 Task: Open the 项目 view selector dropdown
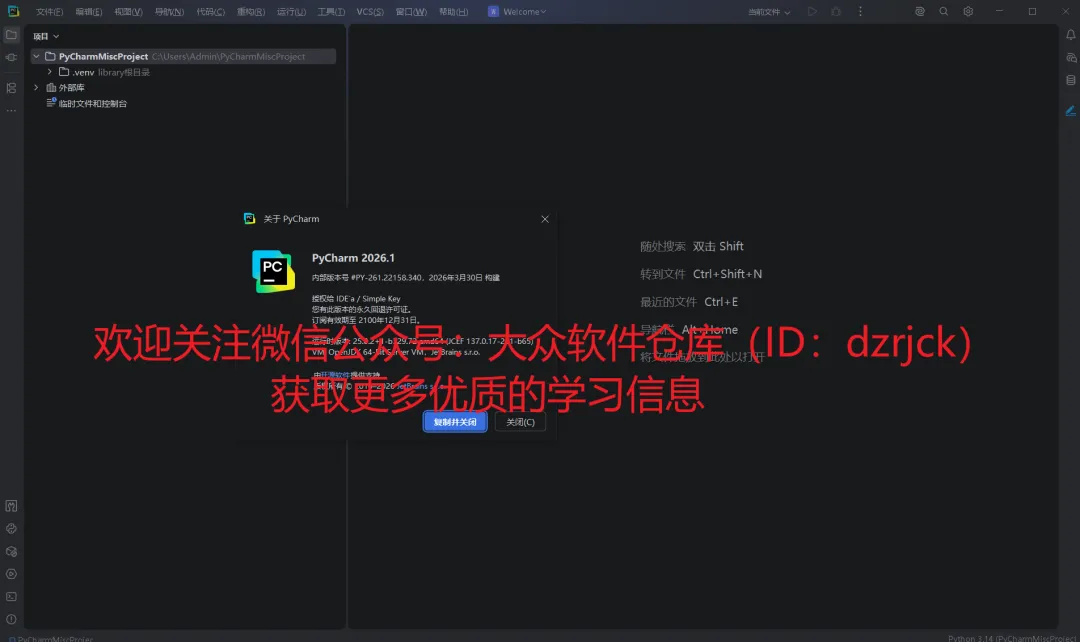[x=46, y=37]
